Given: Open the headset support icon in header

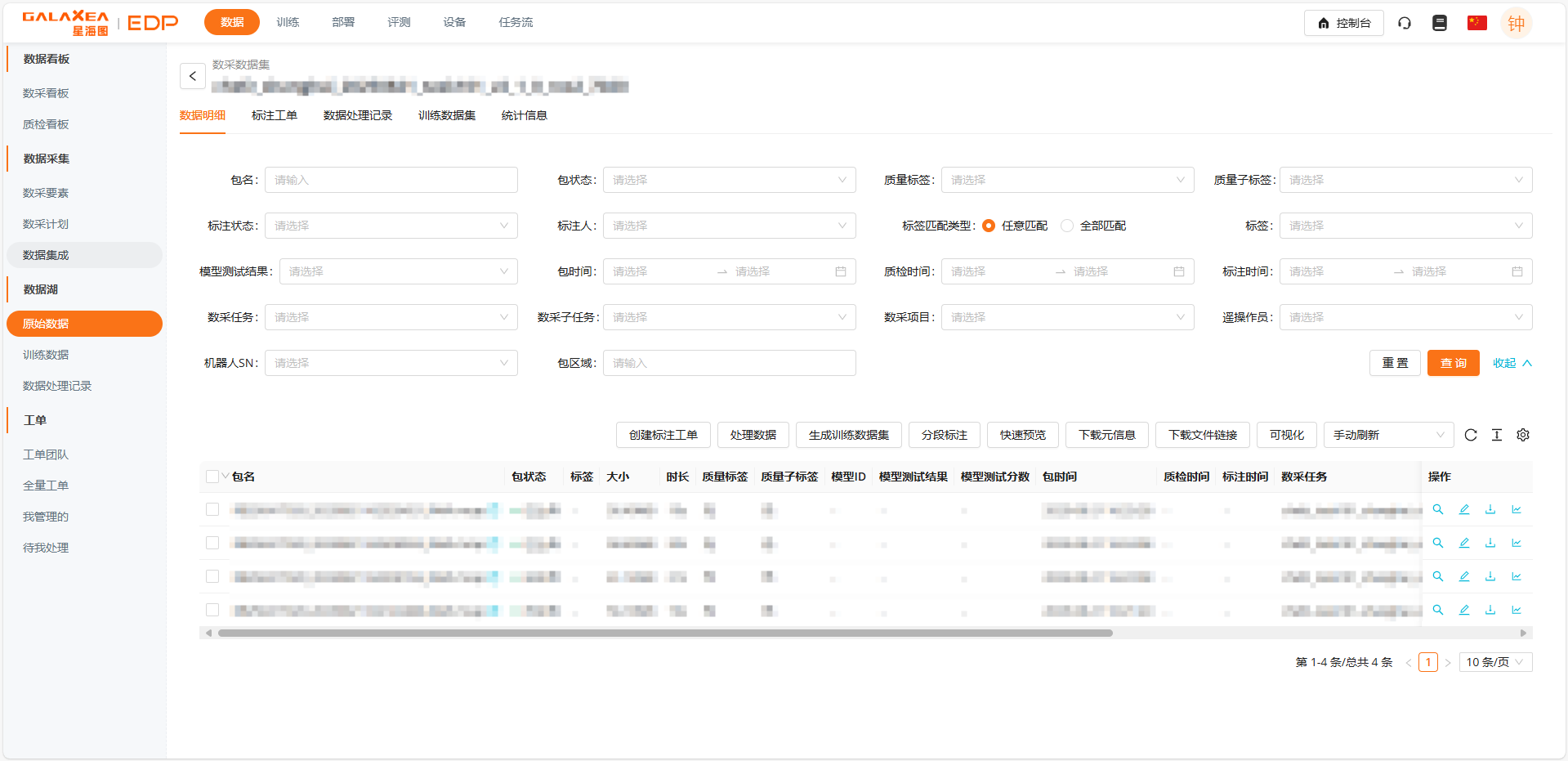Looking at the screenshot, I should point(1405,23).
